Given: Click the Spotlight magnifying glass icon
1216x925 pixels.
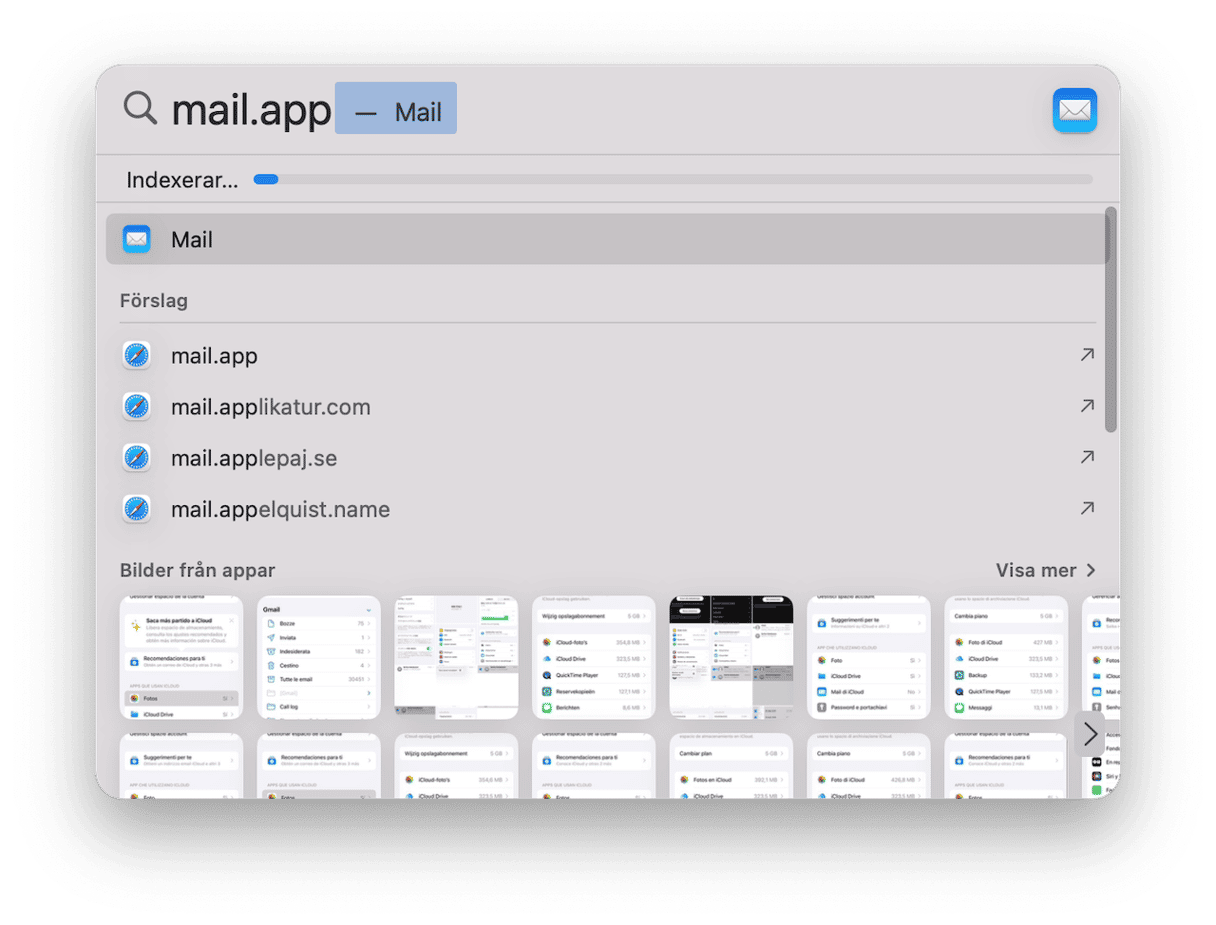Looking at the screenshot, I should click(x=140, y=108).
